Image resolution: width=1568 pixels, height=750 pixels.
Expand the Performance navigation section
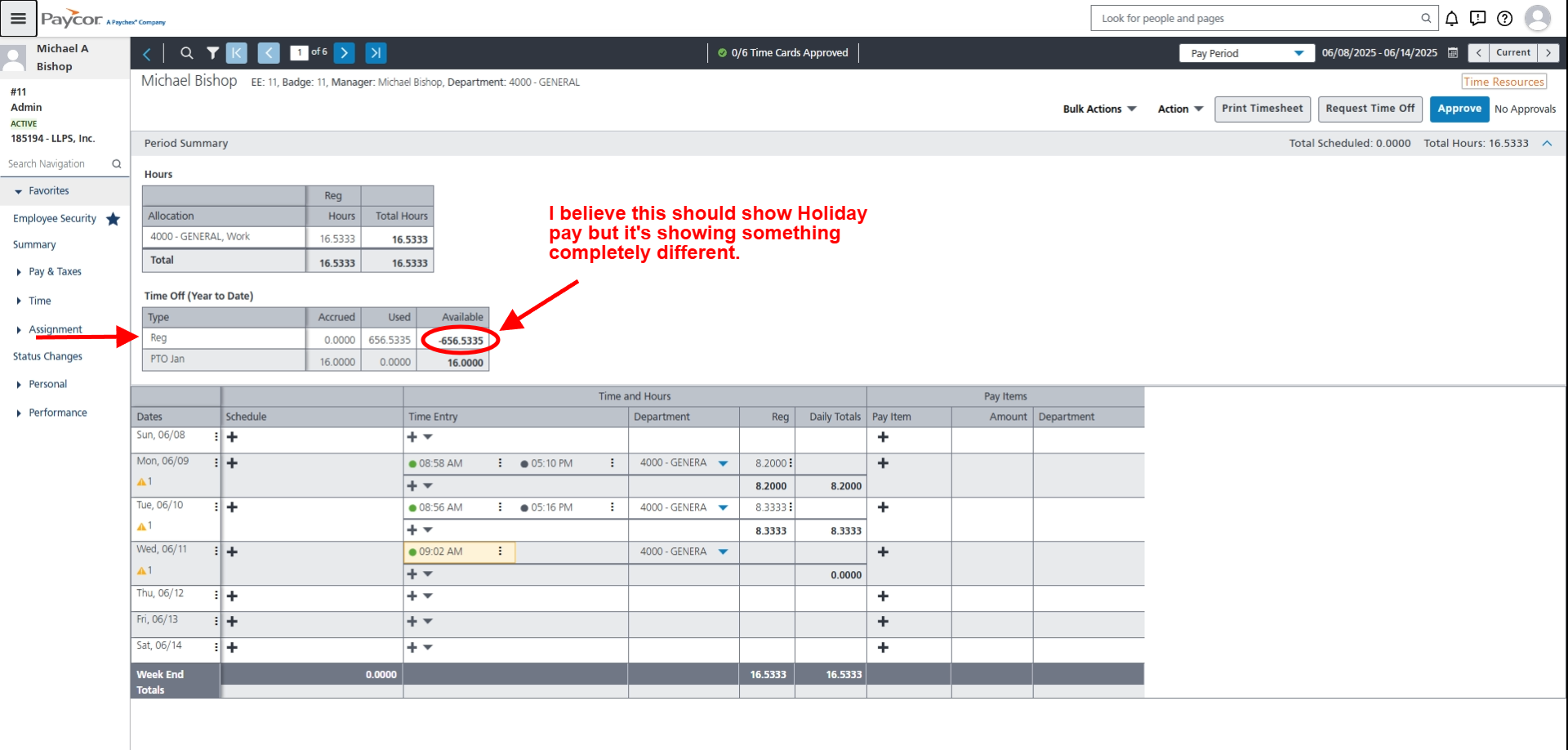(x=57, y=413)
